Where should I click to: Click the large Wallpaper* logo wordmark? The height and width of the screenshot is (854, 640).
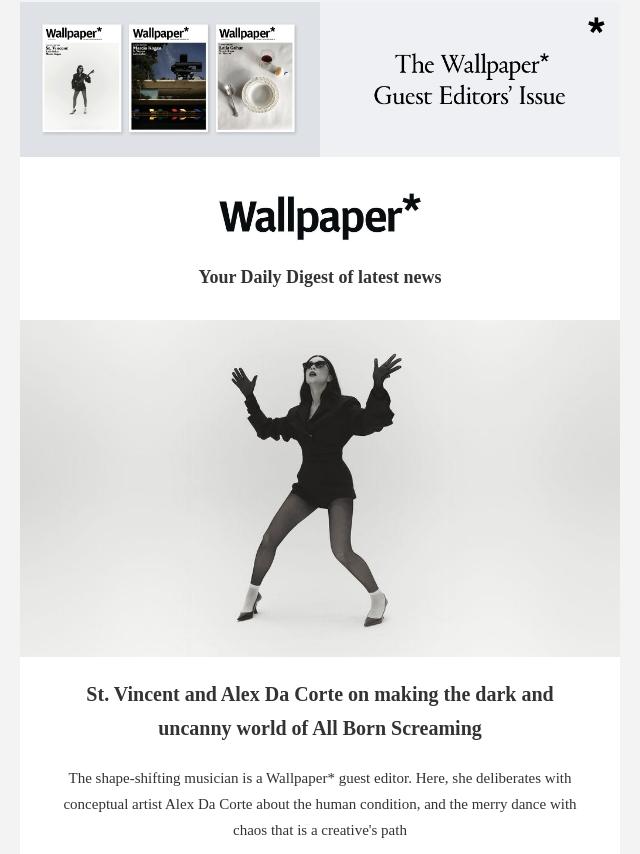[320, 216]
